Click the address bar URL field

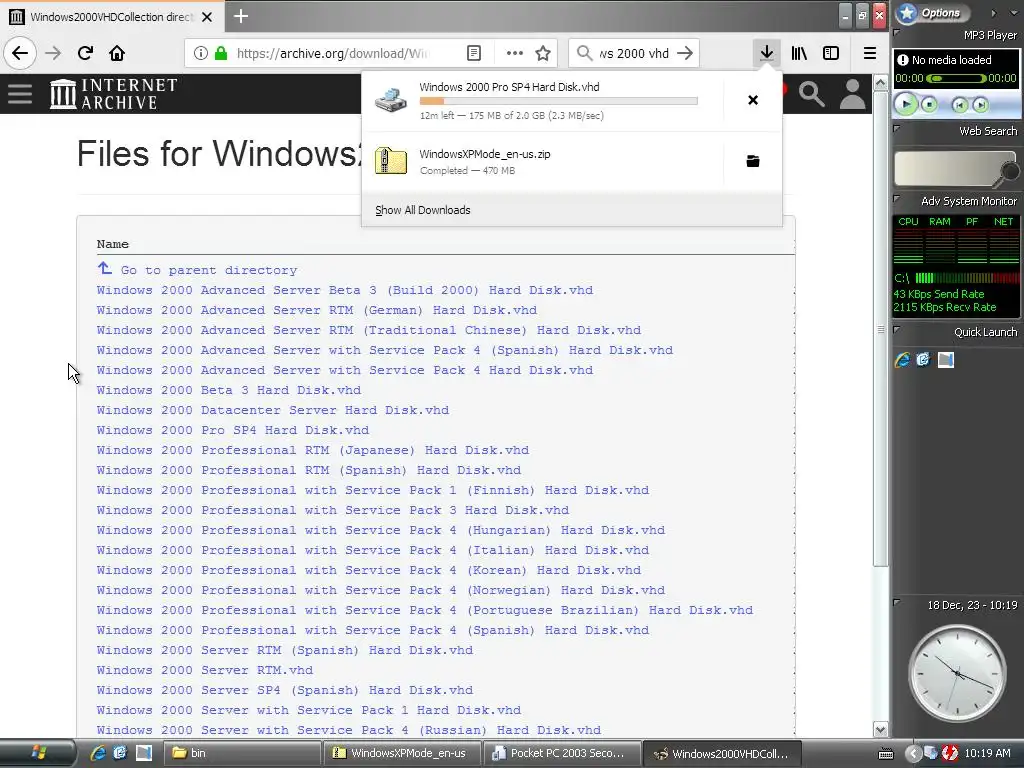[333, 54]
